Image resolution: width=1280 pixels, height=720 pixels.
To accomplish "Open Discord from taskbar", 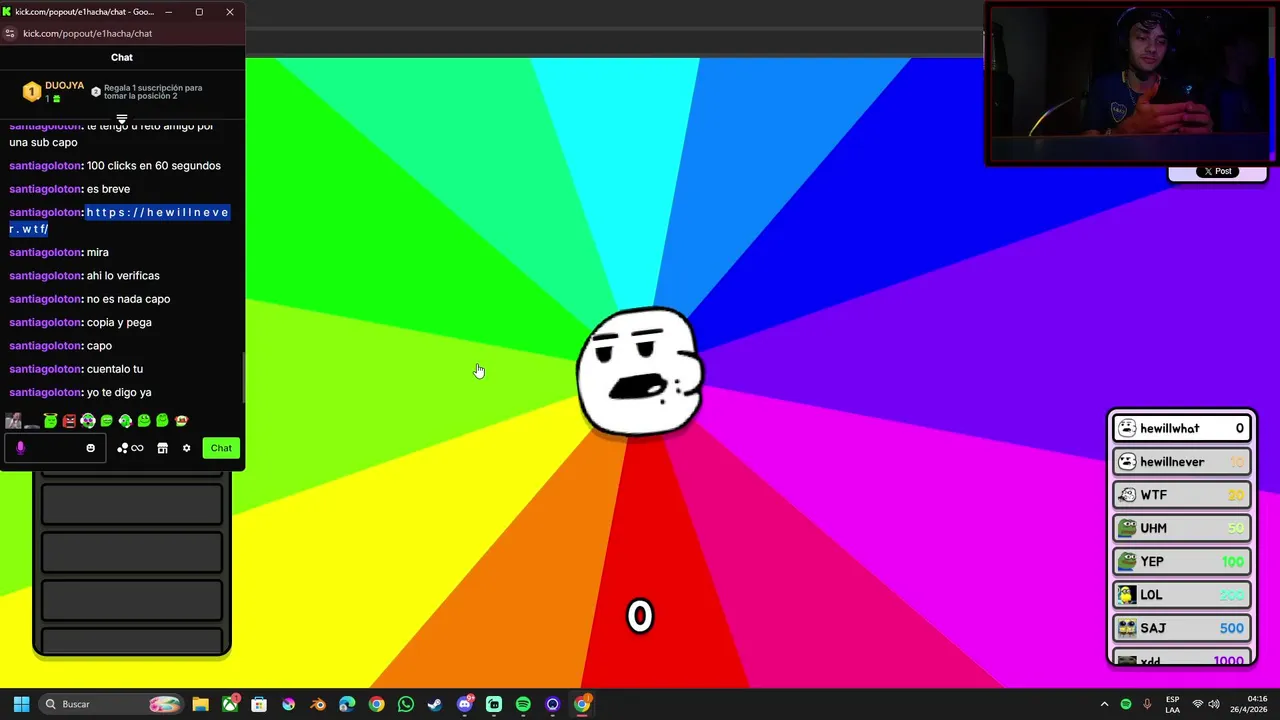I will pos(464,704).
